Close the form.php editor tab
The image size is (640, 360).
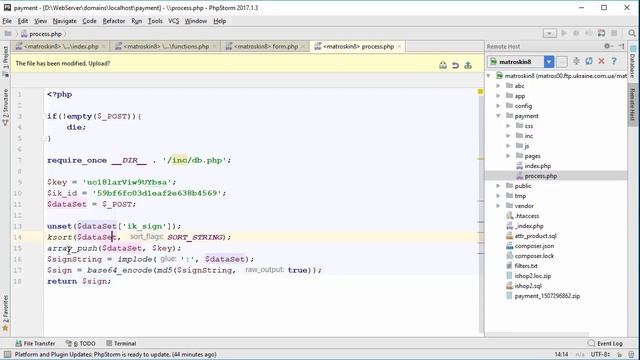tap(303, 47)
